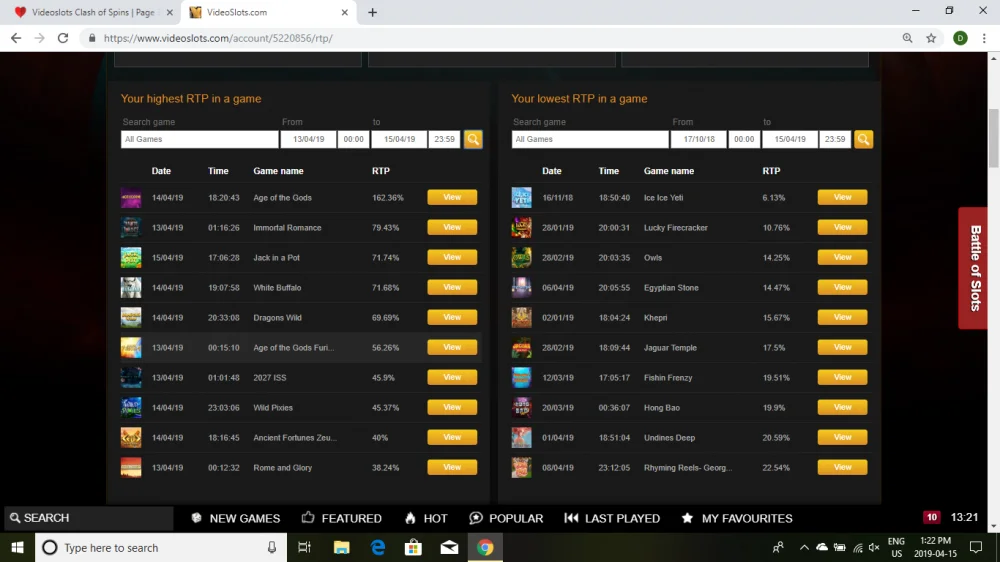Close the VideoSlots.com tab
Image resolution: width=1000 pixels, height=562 pixels.
[x=344, y=12]
